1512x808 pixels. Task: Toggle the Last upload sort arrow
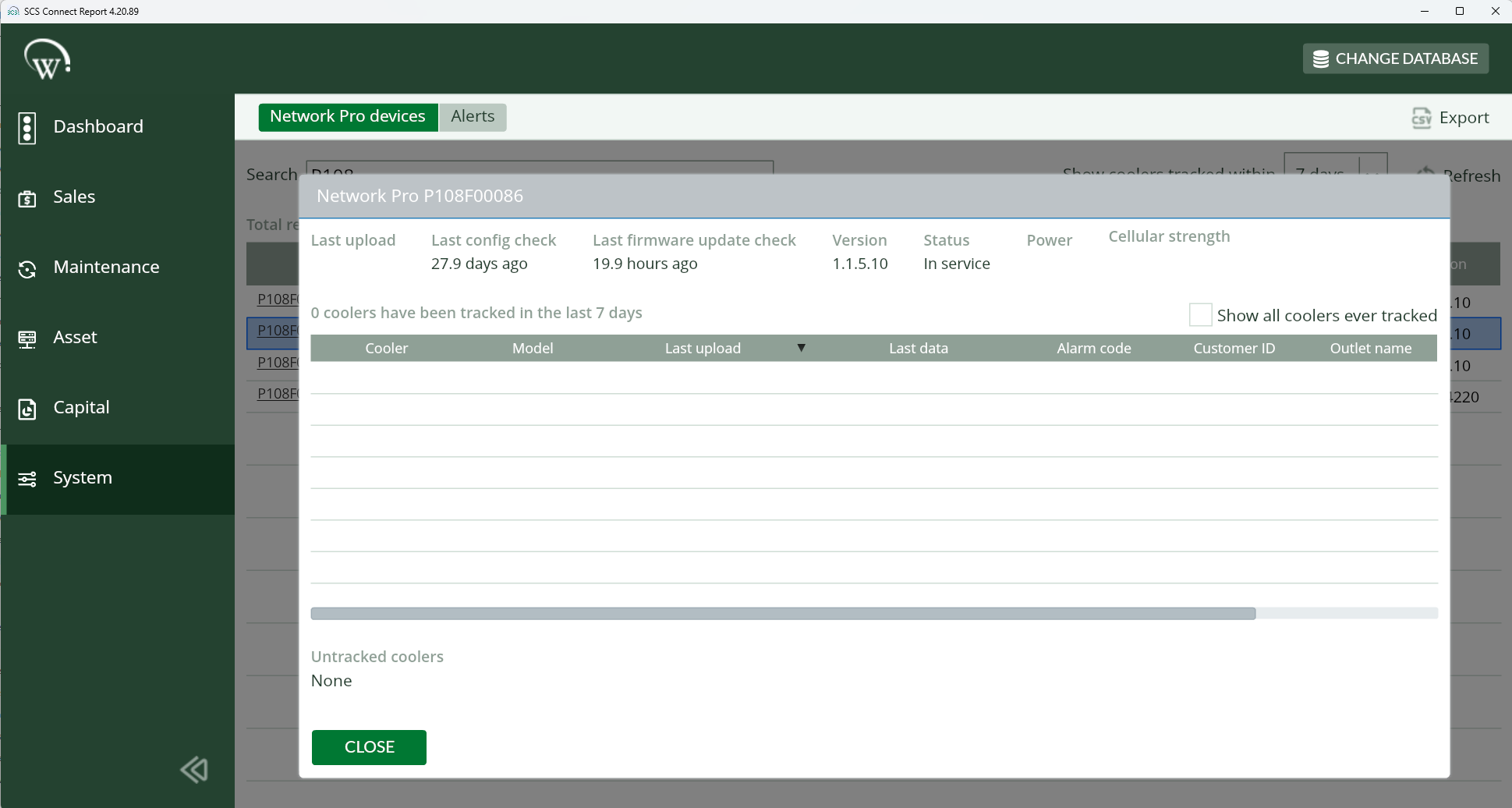pos(801,348)
